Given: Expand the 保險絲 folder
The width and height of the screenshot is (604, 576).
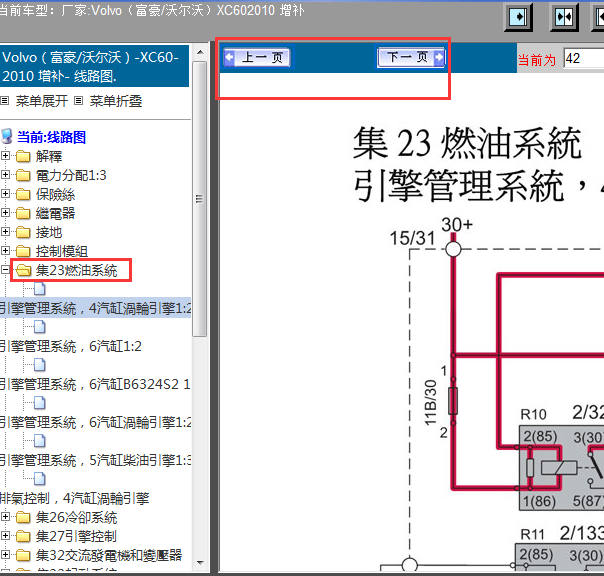Looking at the screenshot, I should tap(5, 193).
